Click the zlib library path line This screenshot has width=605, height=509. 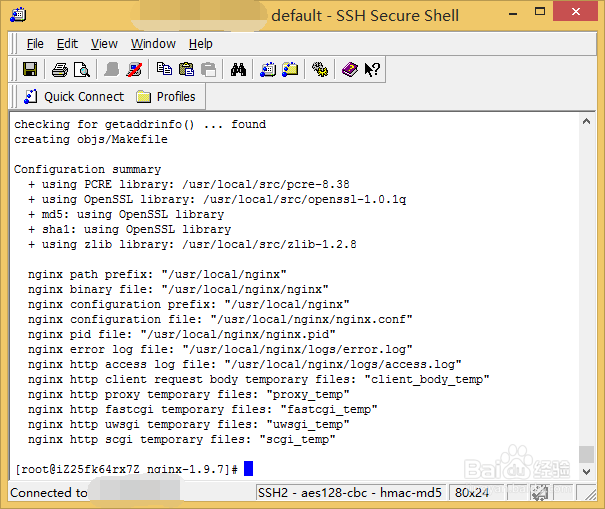pyautogui.click(x=192, y=244)
